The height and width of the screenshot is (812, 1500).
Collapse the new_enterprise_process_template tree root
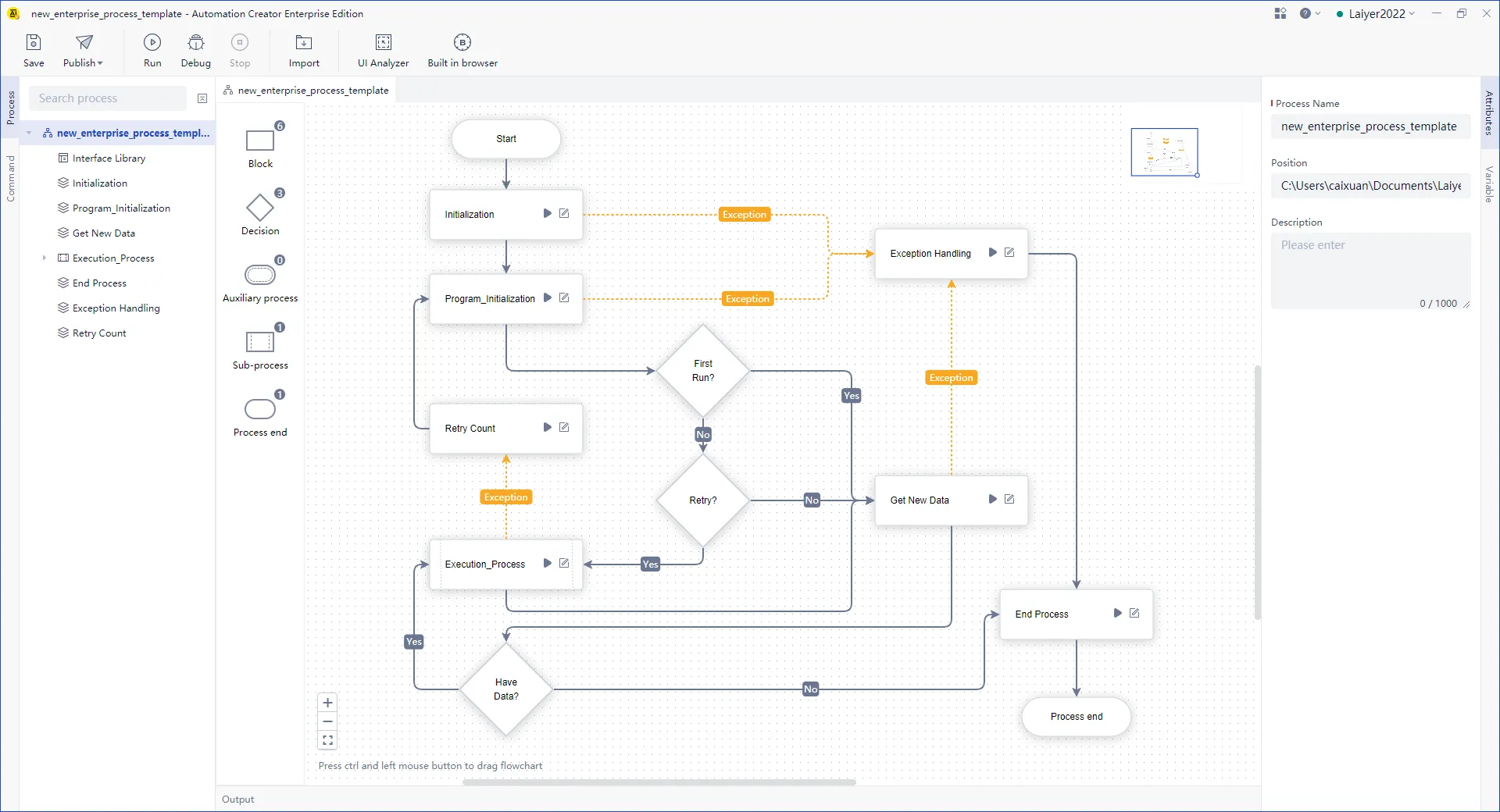29,134
